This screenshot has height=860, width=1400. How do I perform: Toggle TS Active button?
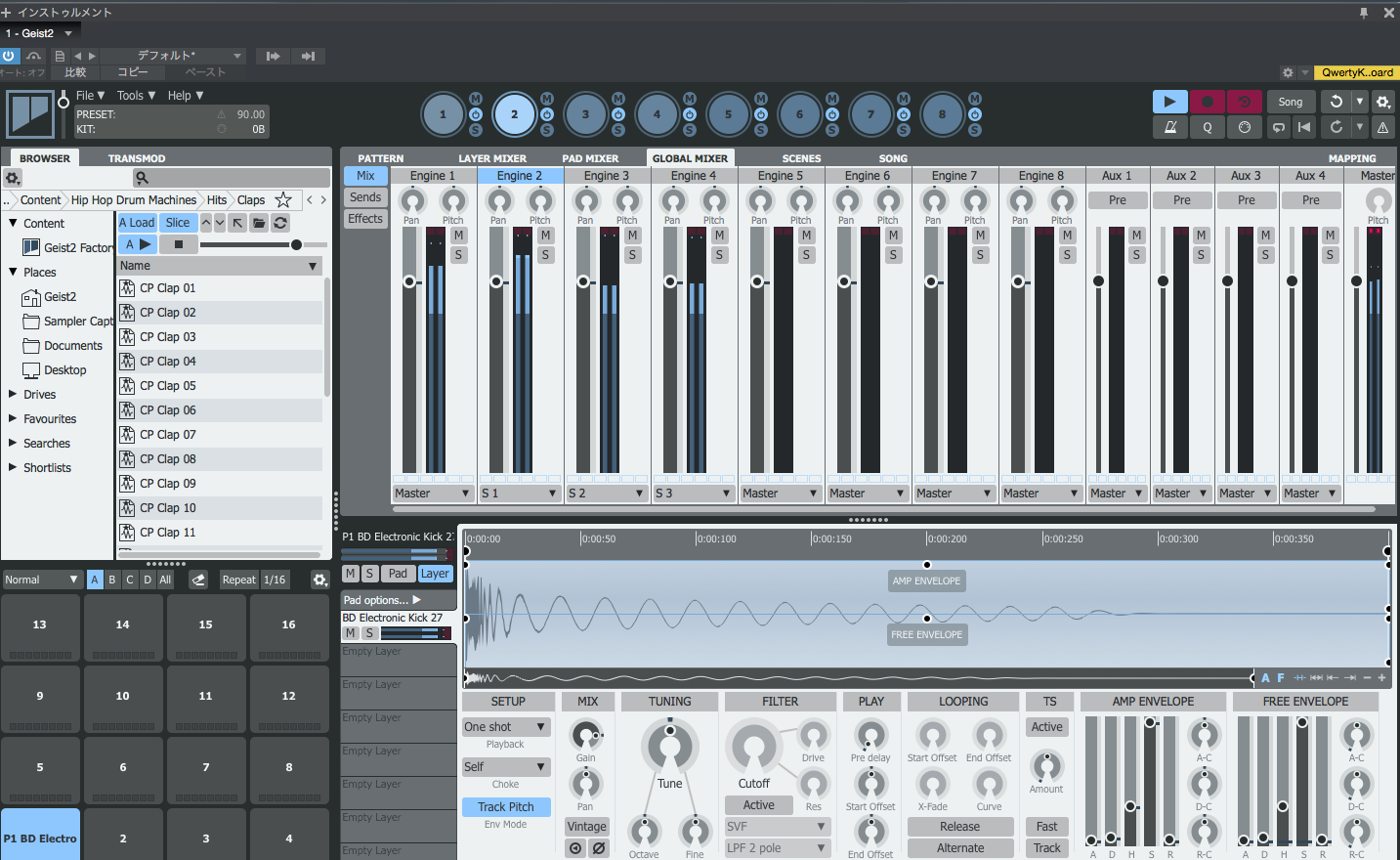coord(1047,727)
